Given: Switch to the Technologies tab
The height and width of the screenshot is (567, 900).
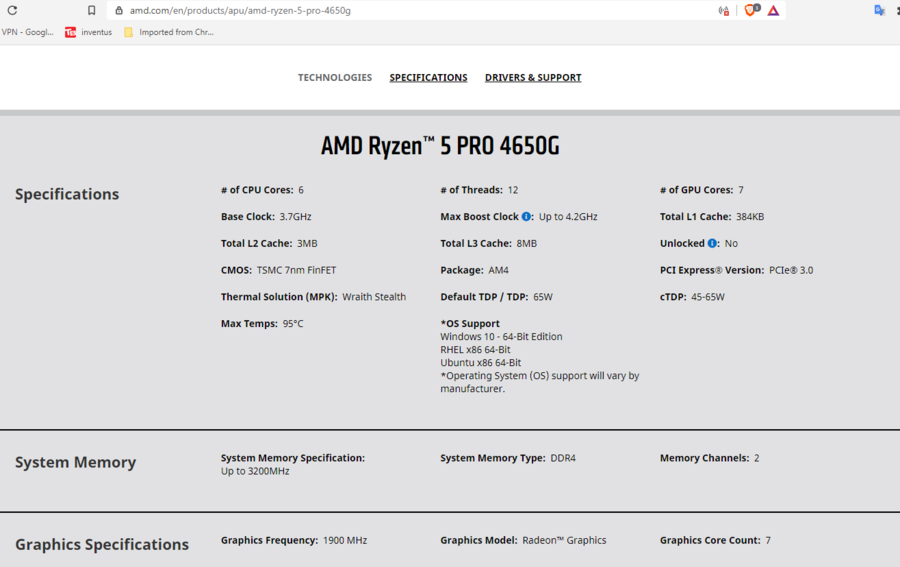Looking at the screenshot, I should coord(335,77).
